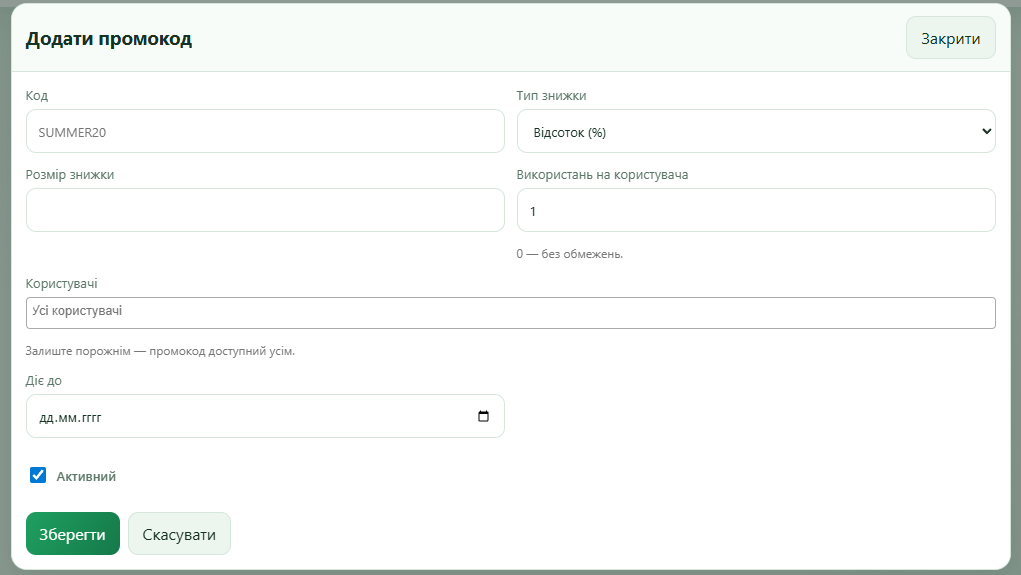Click the 'Діє до' label
Screen dimensions: 1021x575
coord(44,381)
